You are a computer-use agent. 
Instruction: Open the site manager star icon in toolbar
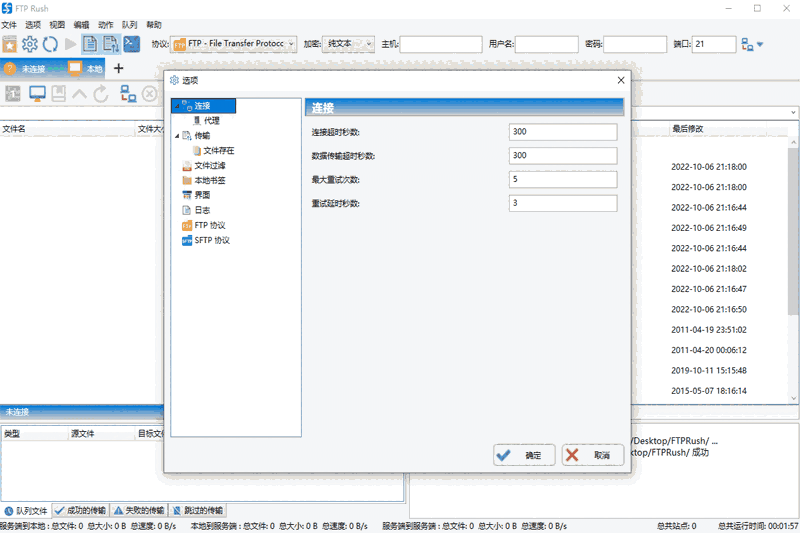pos(10,44)
